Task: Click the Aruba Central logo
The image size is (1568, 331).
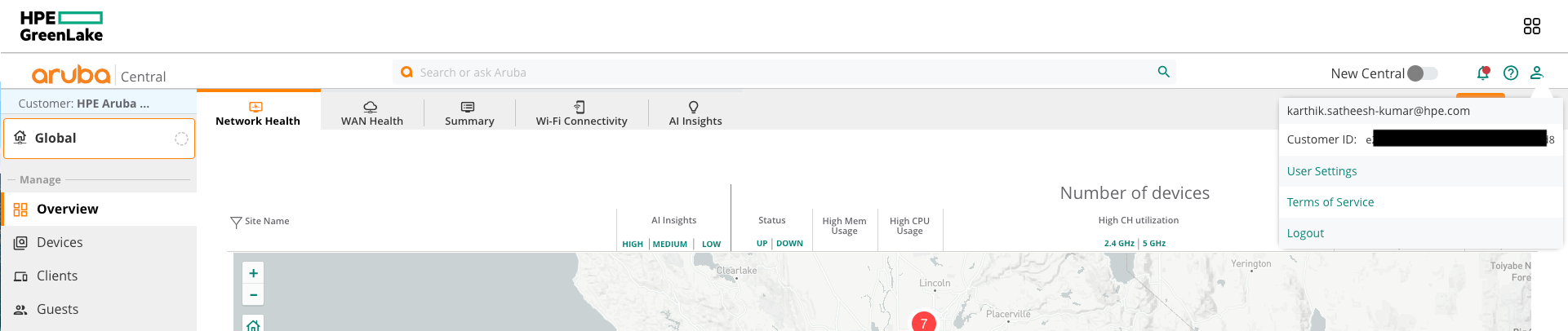Action: 98,75
